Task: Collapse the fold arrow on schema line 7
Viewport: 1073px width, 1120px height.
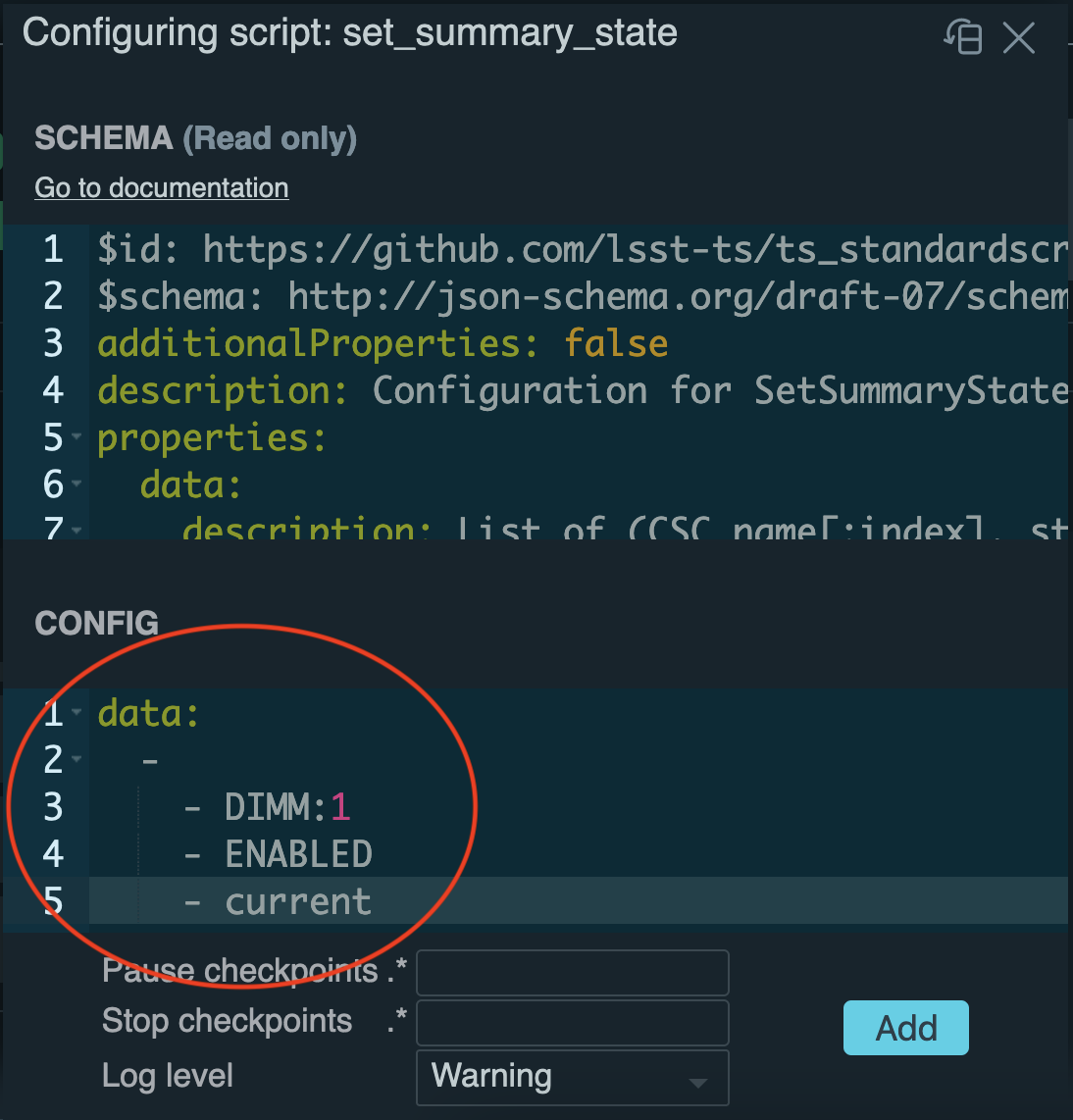Action: [77, 530]
